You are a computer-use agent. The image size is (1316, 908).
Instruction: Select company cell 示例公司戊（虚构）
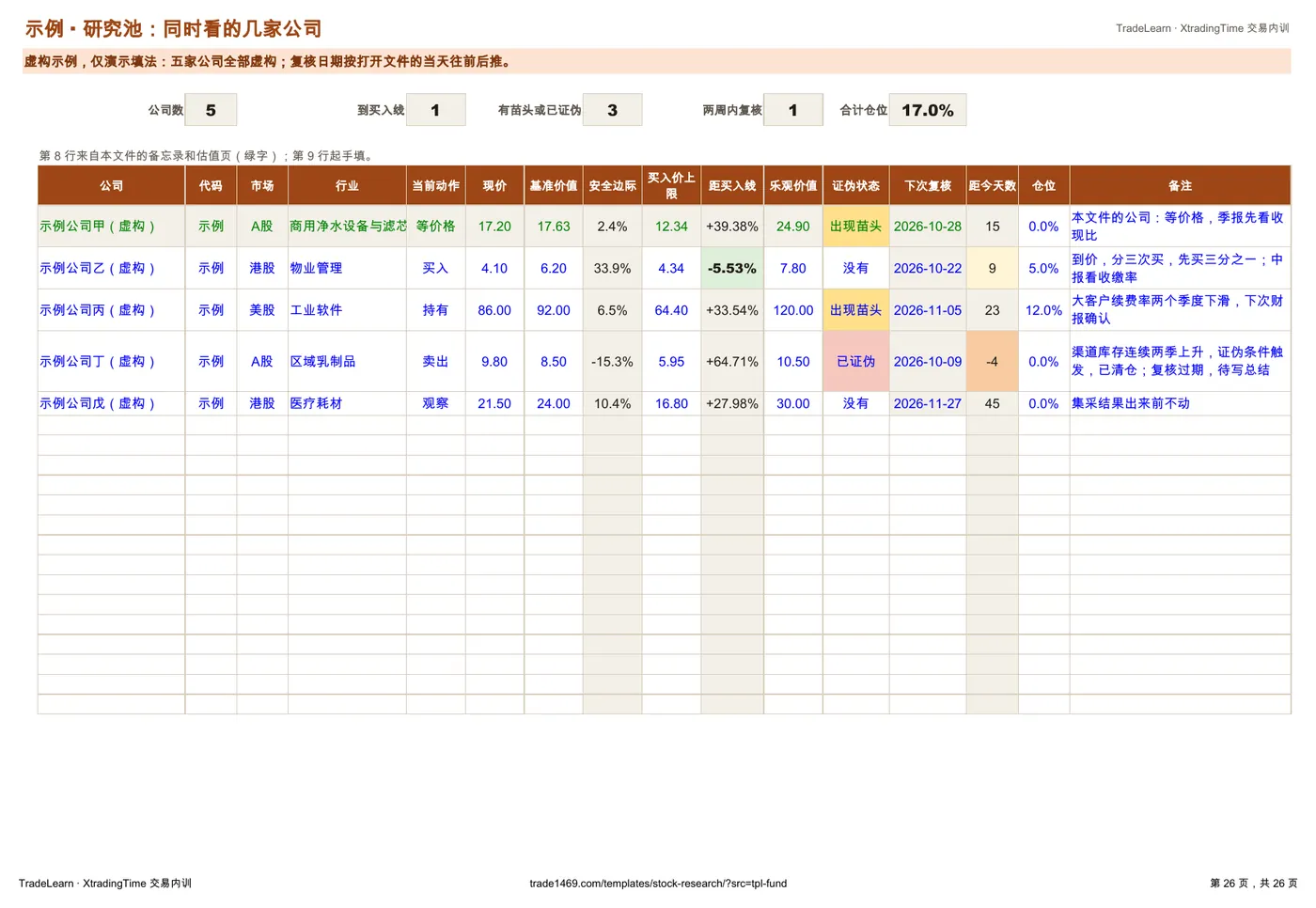click(x=111, y=403)
